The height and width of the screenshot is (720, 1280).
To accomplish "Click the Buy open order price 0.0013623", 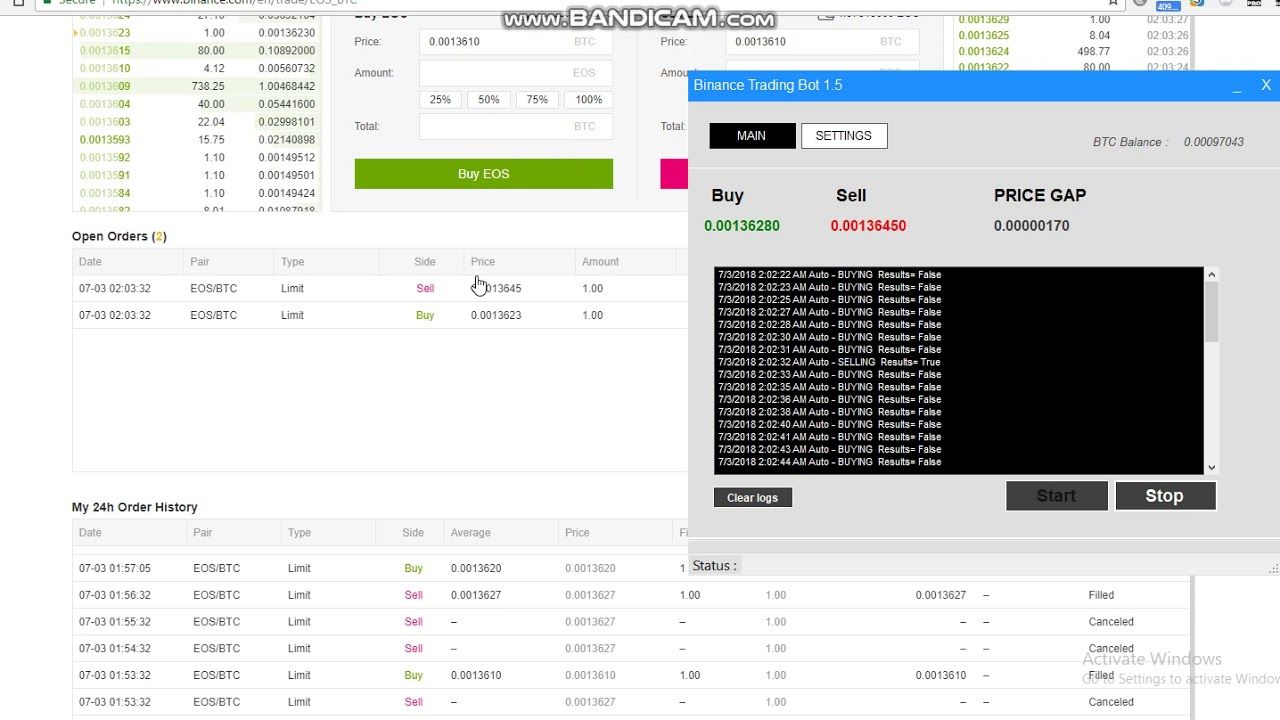I will [496, 316].
